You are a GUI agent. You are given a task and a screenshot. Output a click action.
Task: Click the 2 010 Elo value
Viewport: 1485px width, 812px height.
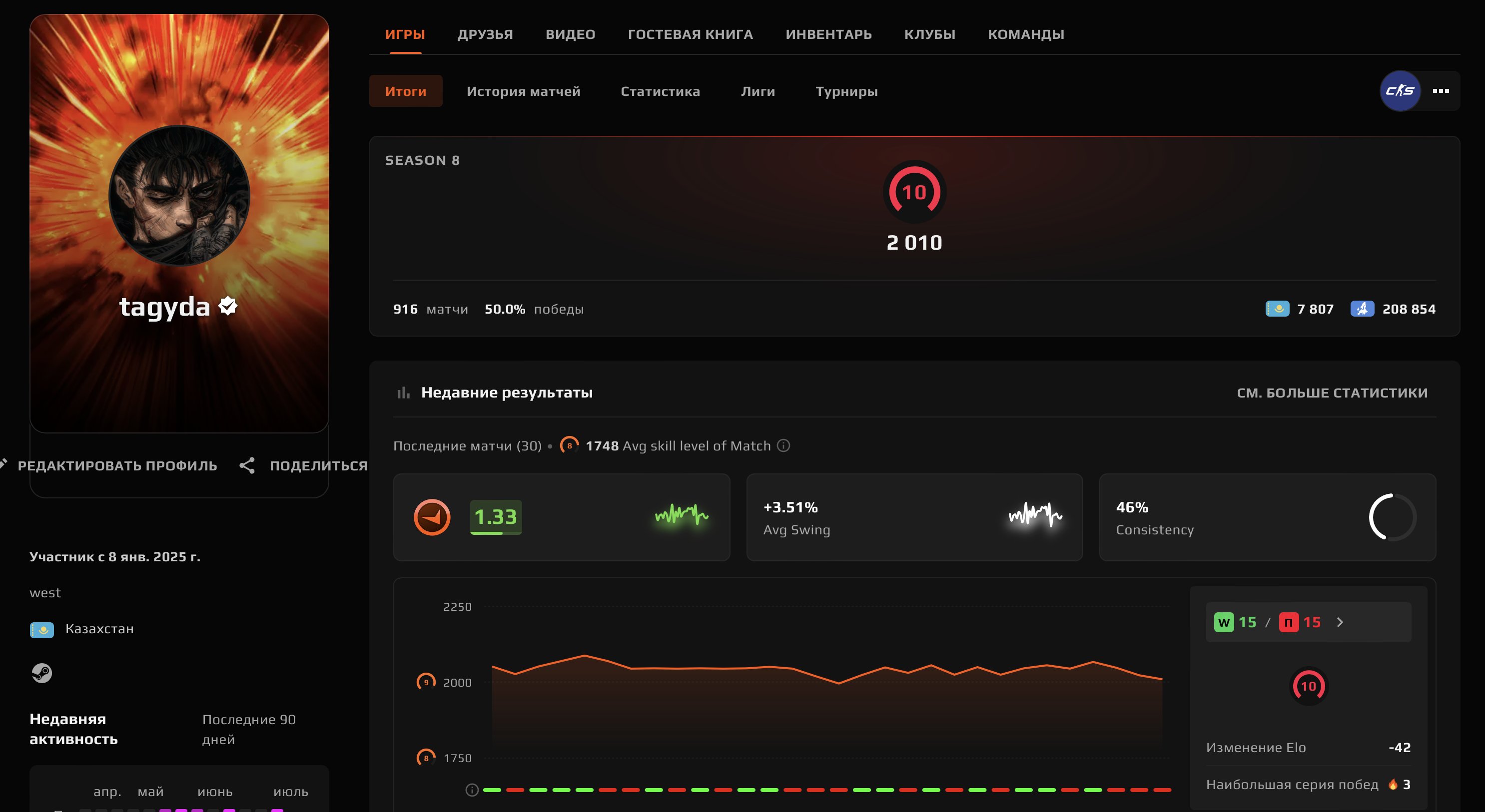click(914, 243)
